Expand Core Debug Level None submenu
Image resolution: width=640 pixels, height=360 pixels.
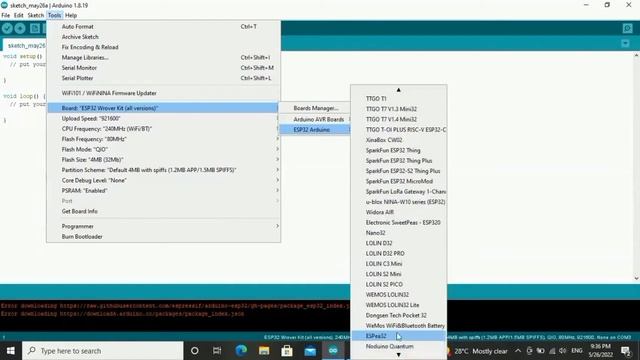pyautogui.click(x=163, y=180)
